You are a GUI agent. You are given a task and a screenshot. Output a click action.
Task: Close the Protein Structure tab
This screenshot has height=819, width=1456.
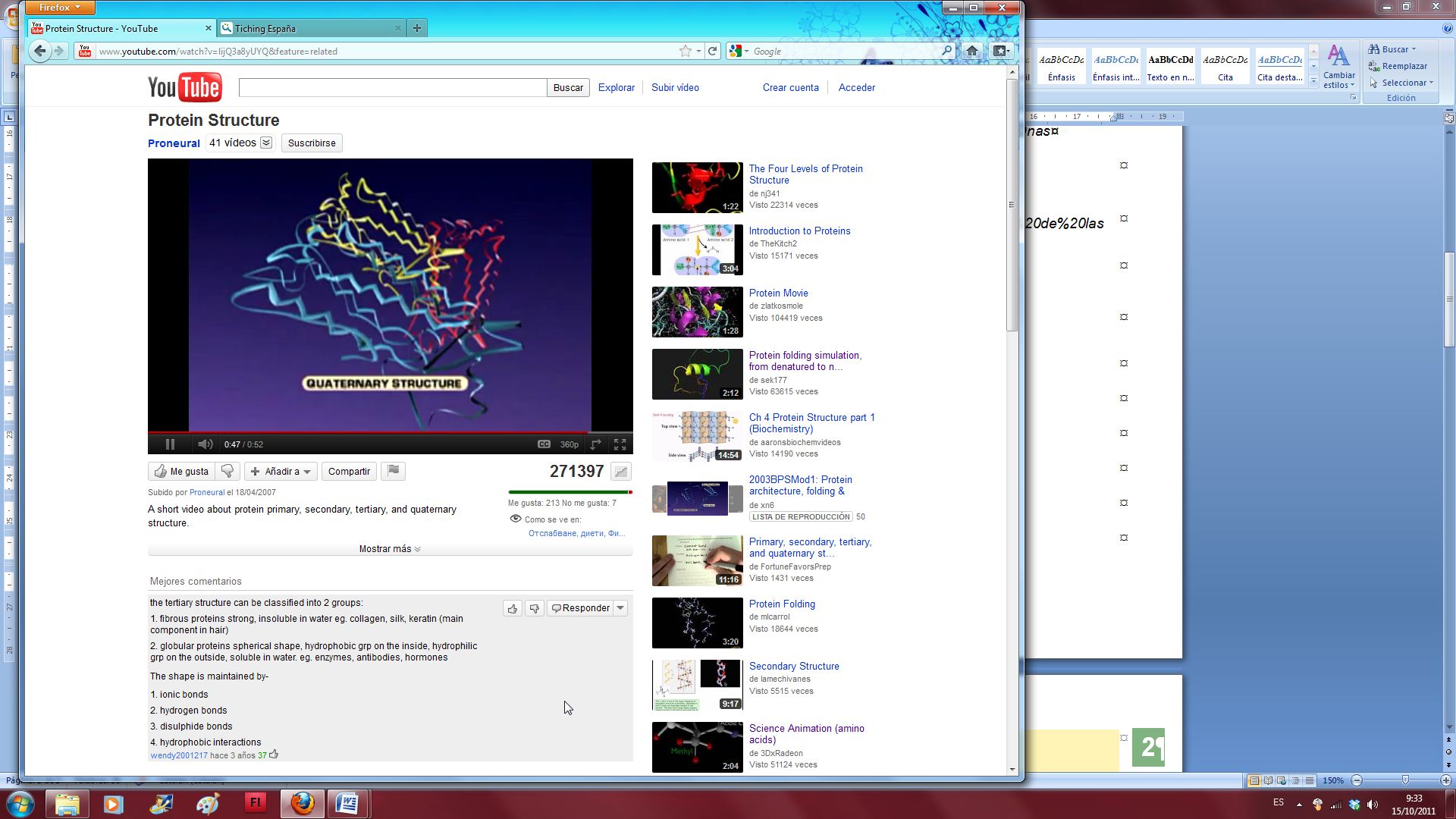(208, 29)
